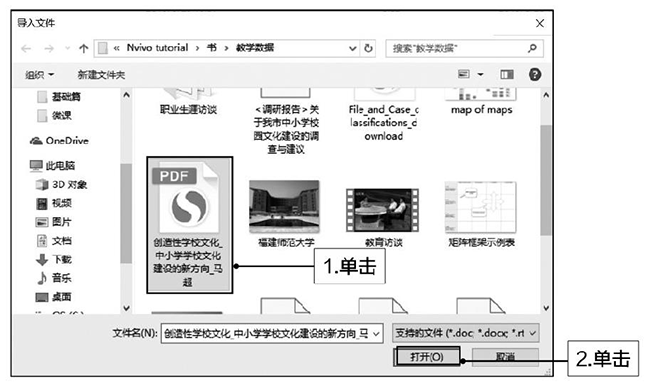
Task: Click the up-directory arrow icon
Action: point(83,49)
